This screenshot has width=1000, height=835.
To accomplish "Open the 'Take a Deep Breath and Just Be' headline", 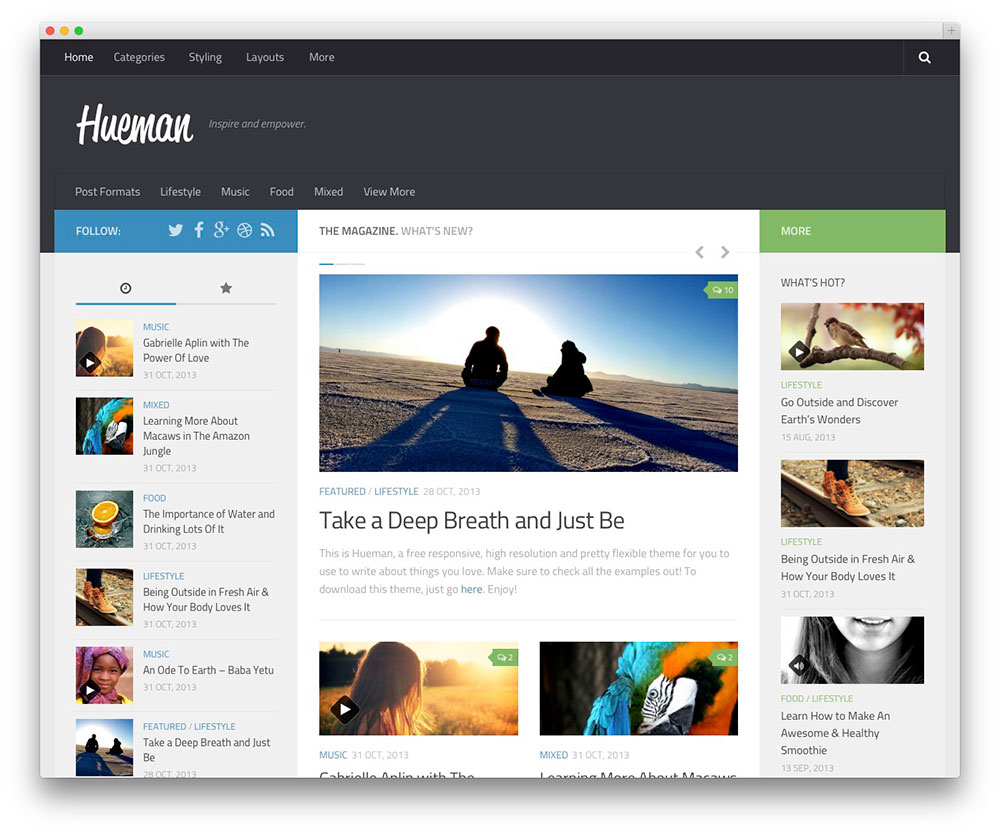I will click(471, 521).
